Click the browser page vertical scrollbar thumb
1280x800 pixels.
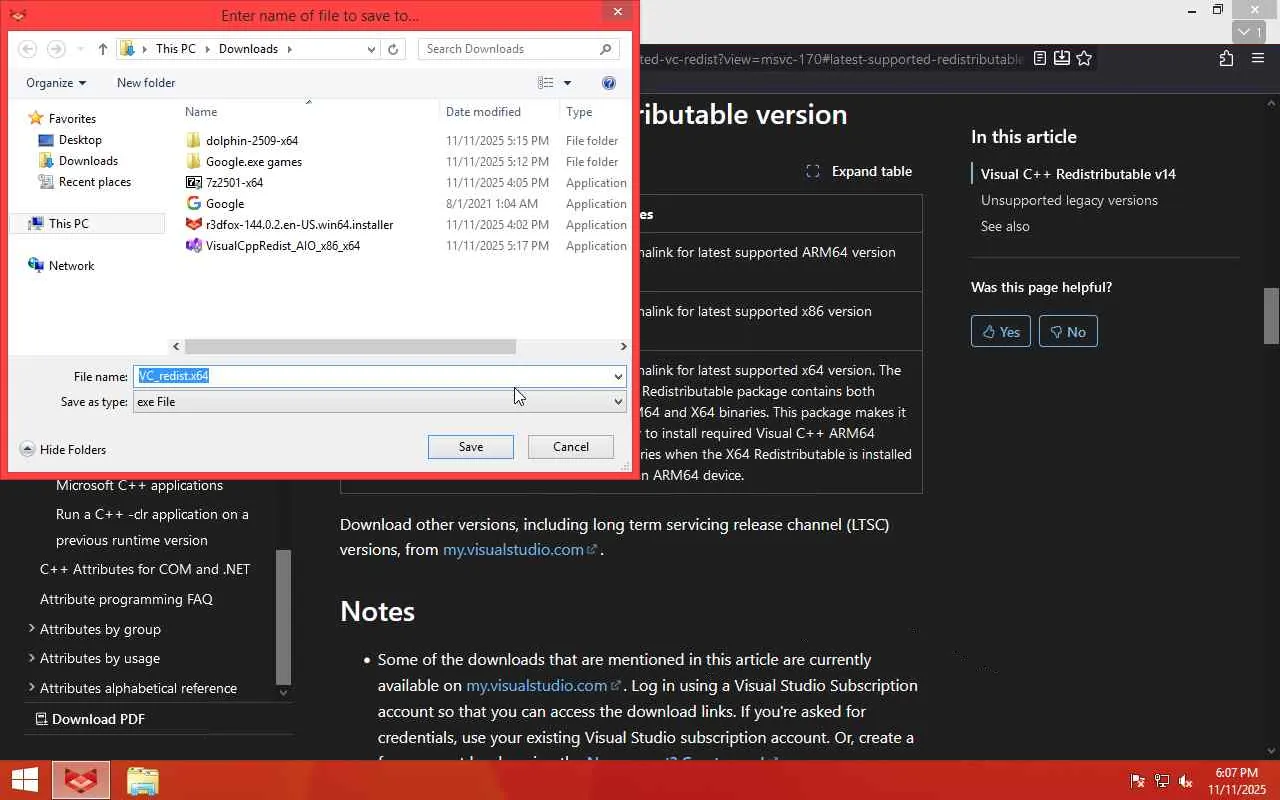[1271, 315]
